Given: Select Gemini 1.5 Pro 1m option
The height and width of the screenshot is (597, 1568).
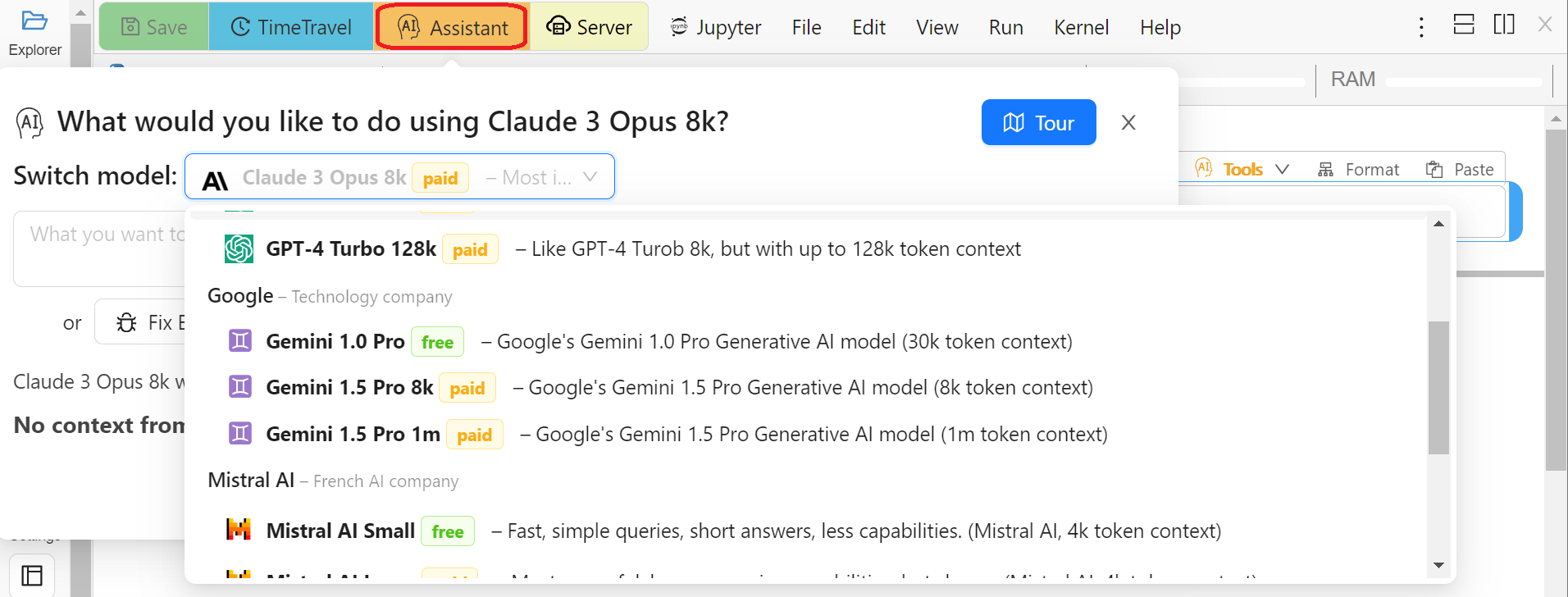Looking at the screenshot, I should (x=353, y=435).
